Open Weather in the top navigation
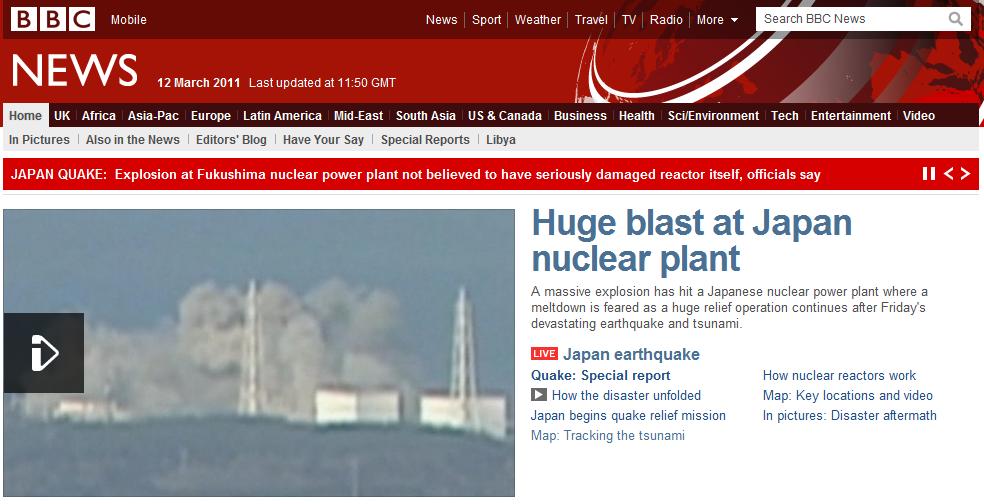The width and height of the screenshot is (984, 504). coord(537,19)
